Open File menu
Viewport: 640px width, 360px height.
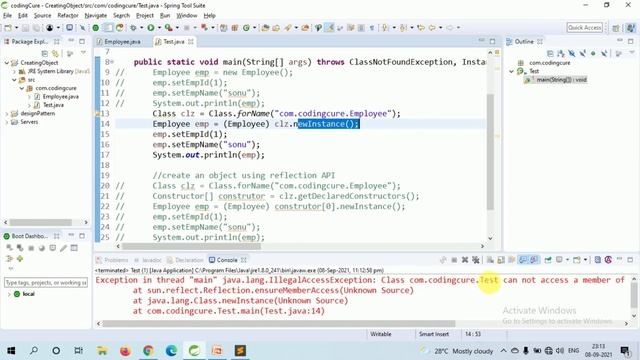(x=7, y=16)
